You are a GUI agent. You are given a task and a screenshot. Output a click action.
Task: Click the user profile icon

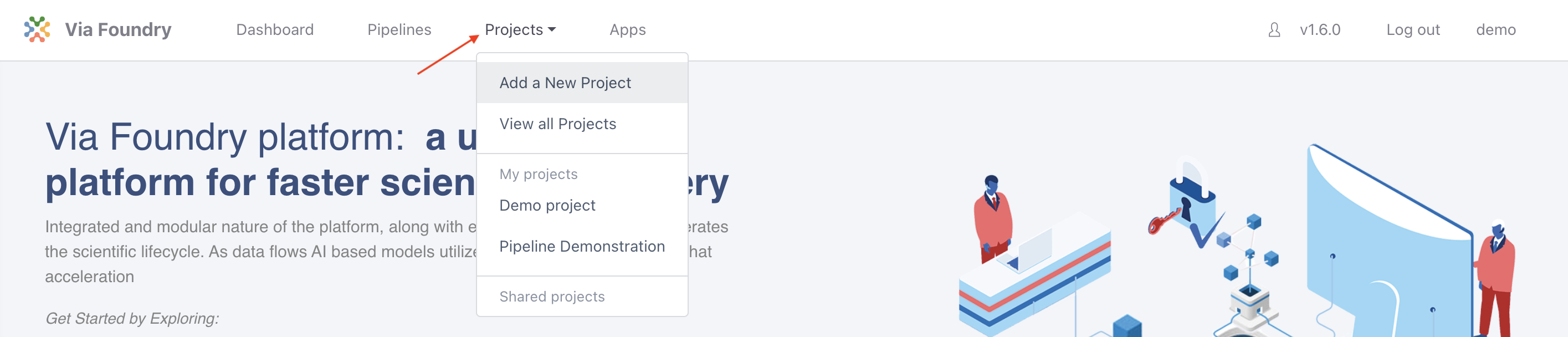(1274, 30)
